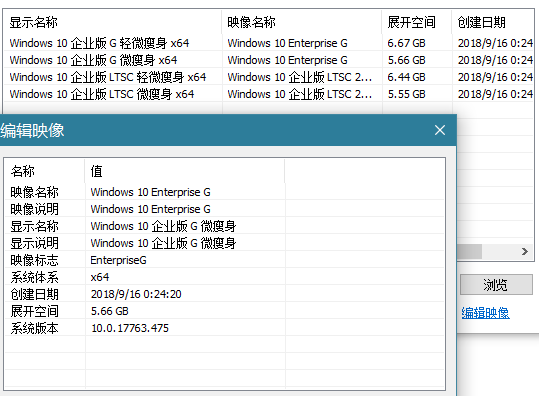Click Windows 10 Enterprise G in first list row

tap(287, 43)
